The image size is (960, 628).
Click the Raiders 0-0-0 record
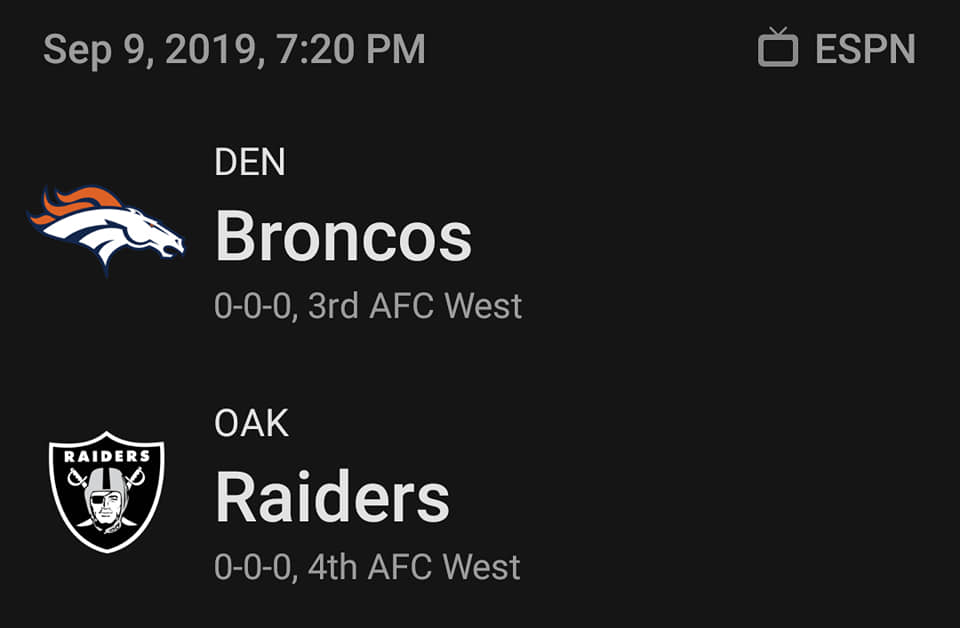point(252,567)
